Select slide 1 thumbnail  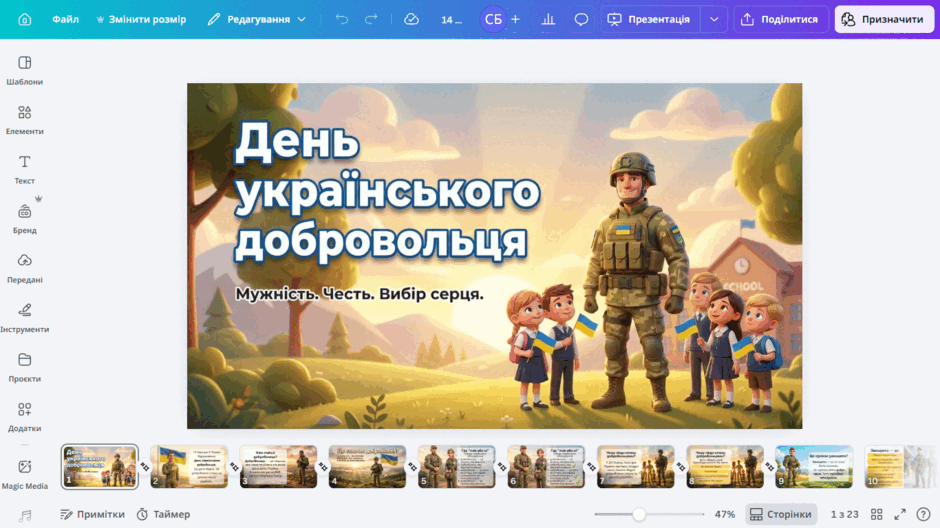coord(100,466)
